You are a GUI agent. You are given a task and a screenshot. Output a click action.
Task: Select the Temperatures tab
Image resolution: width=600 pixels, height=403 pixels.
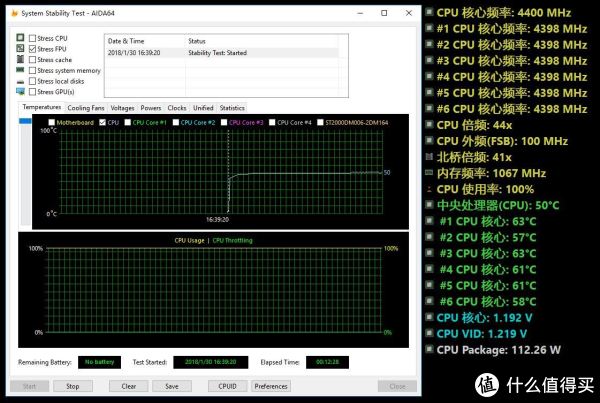41,107
